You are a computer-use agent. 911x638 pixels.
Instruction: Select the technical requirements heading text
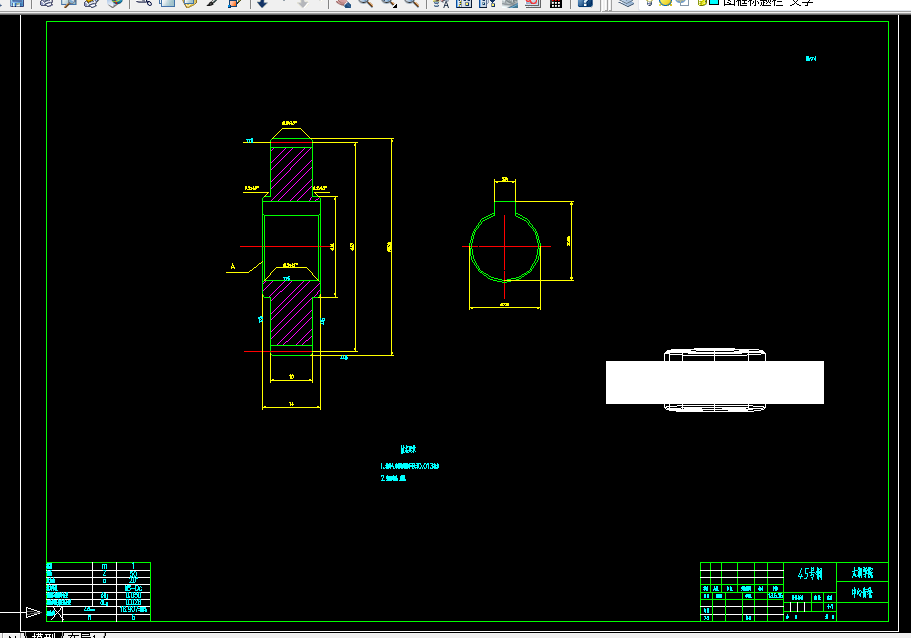tap(408, 449)
